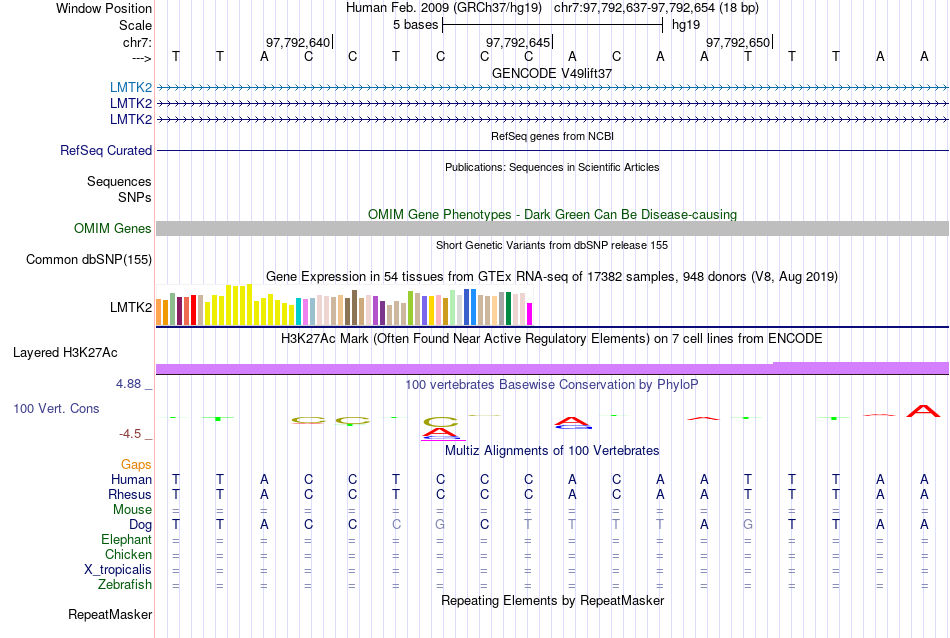This screenshot has height=638, width=950.
Task: Open 100 vertebrates Basewise Conservation by PhyloP title
Action: coord(552,385)
